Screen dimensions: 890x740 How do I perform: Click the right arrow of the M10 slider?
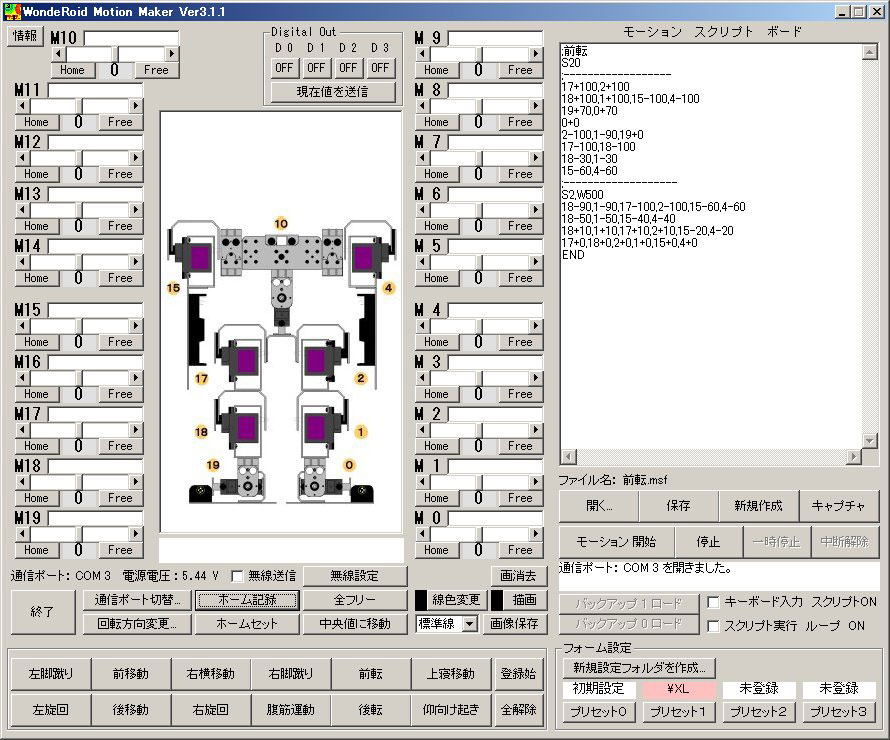(x=172, y=54)
